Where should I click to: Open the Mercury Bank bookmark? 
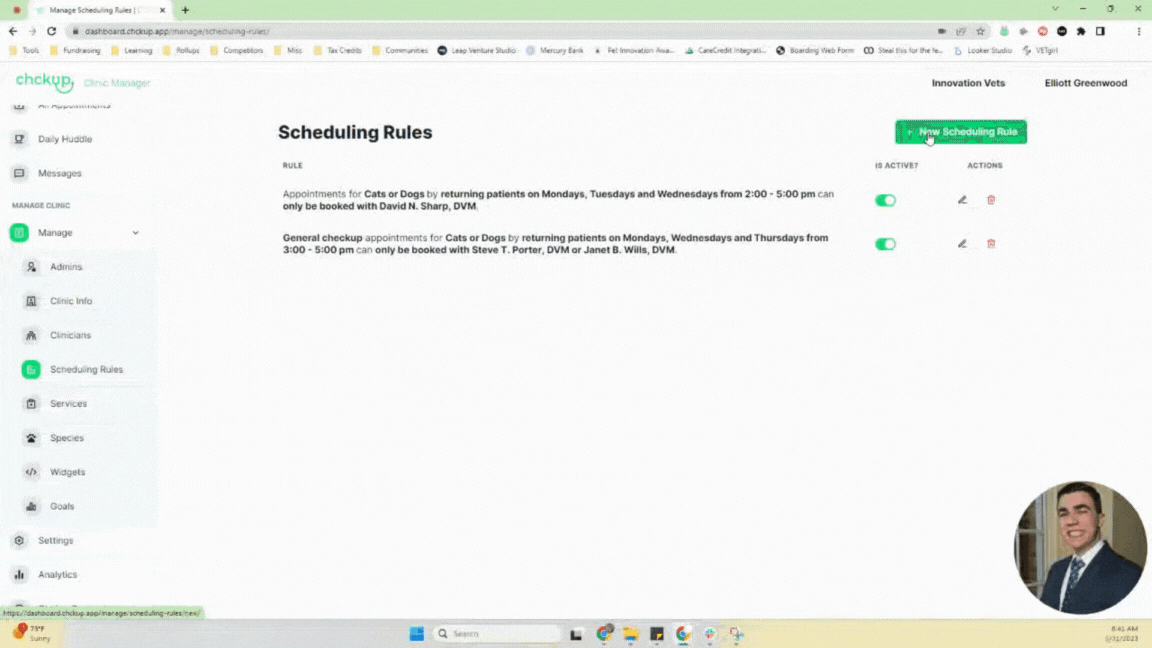point(555,51)
